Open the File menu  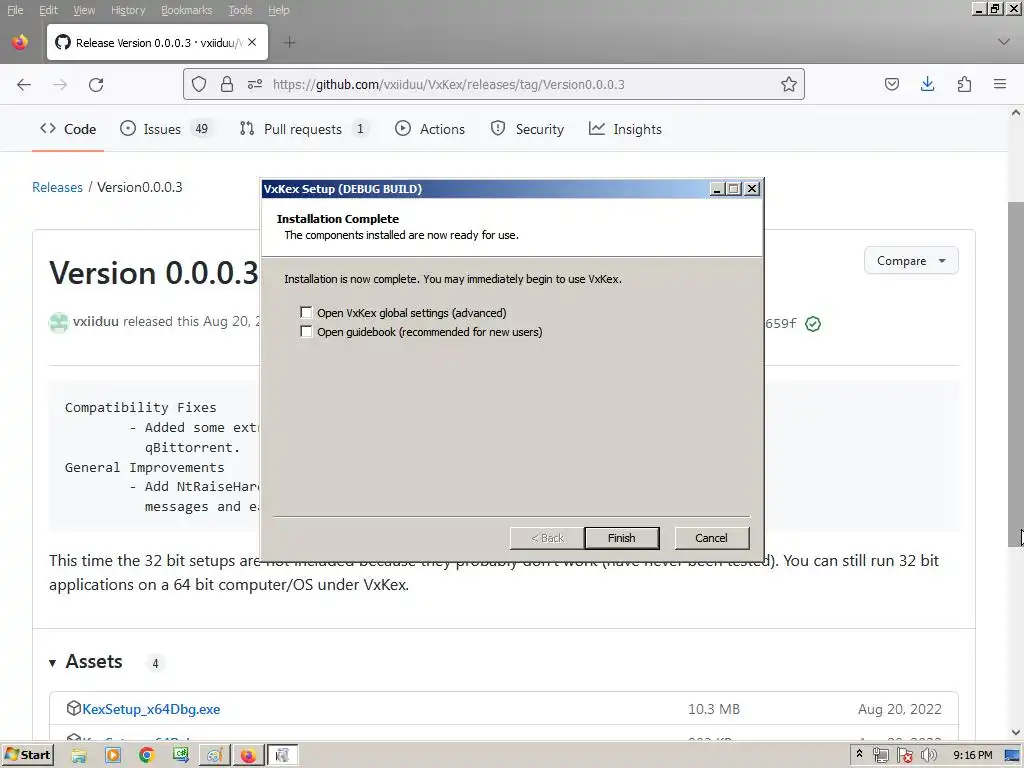pos(14,10)
